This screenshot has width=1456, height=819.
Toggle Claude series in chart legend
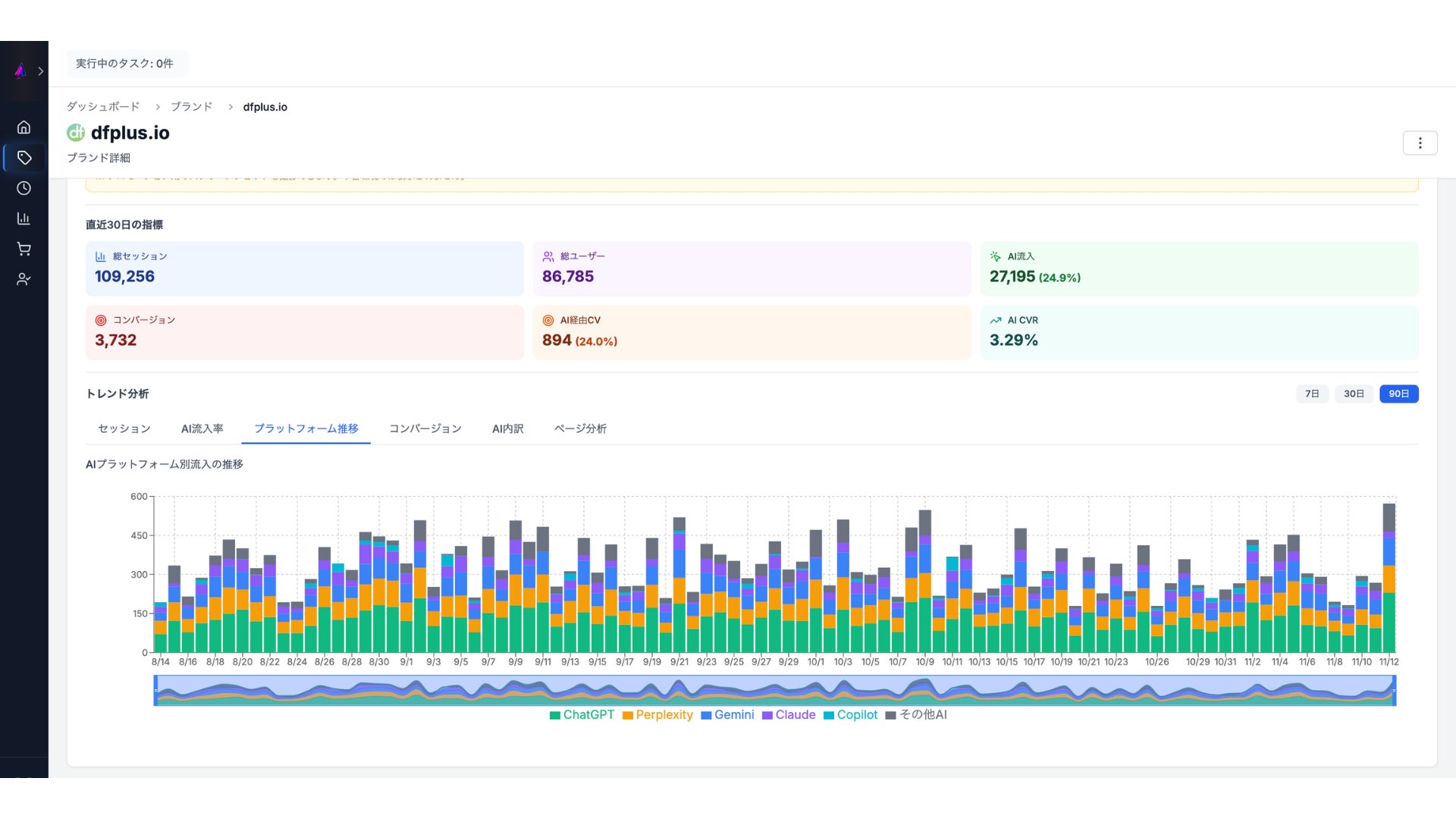[x=789, y=715]
